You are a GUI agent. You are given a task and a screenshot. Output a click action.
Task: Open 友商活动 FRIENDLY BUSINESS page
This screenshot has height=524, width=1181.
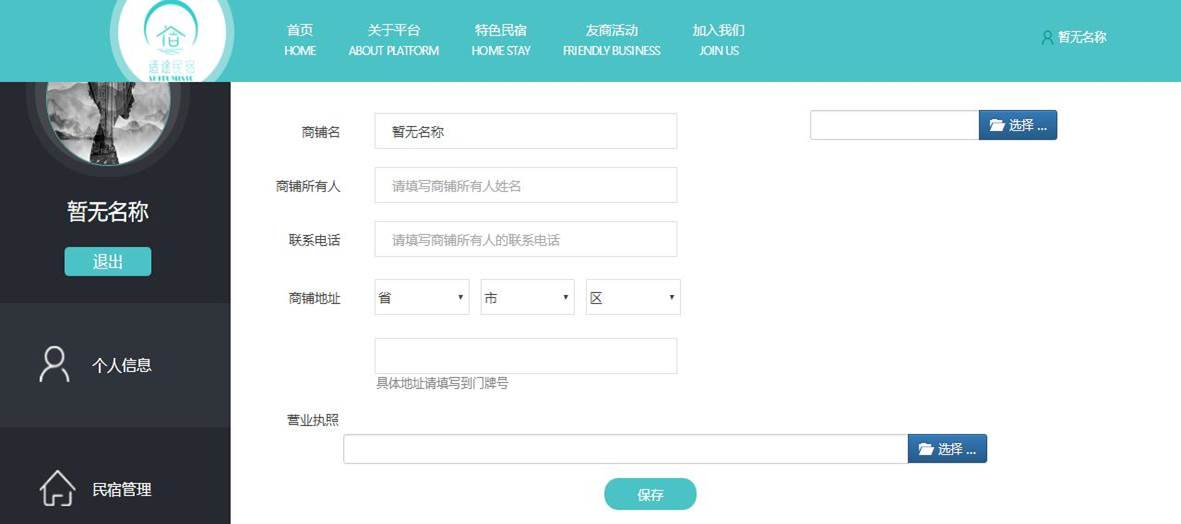pos(611,40)
